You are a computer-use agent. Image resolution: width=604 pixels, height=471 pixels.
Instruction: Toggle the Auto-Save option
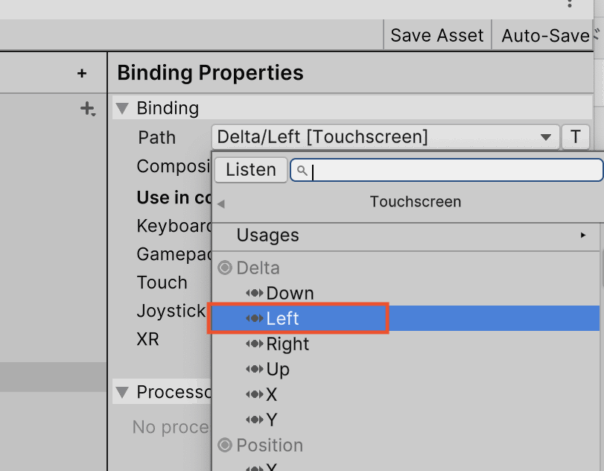(x=545, y=36)
